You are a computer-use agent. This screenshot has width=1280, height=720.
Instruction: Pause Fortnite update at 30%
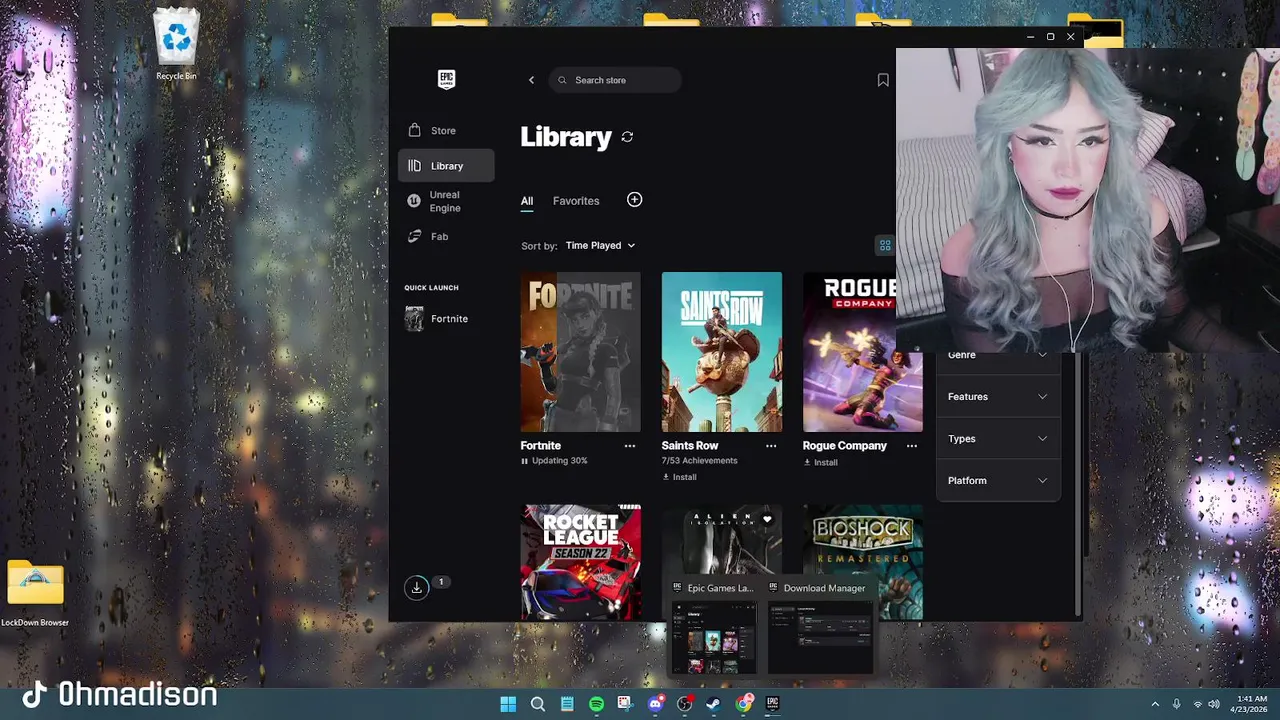[x=524, y=461]
